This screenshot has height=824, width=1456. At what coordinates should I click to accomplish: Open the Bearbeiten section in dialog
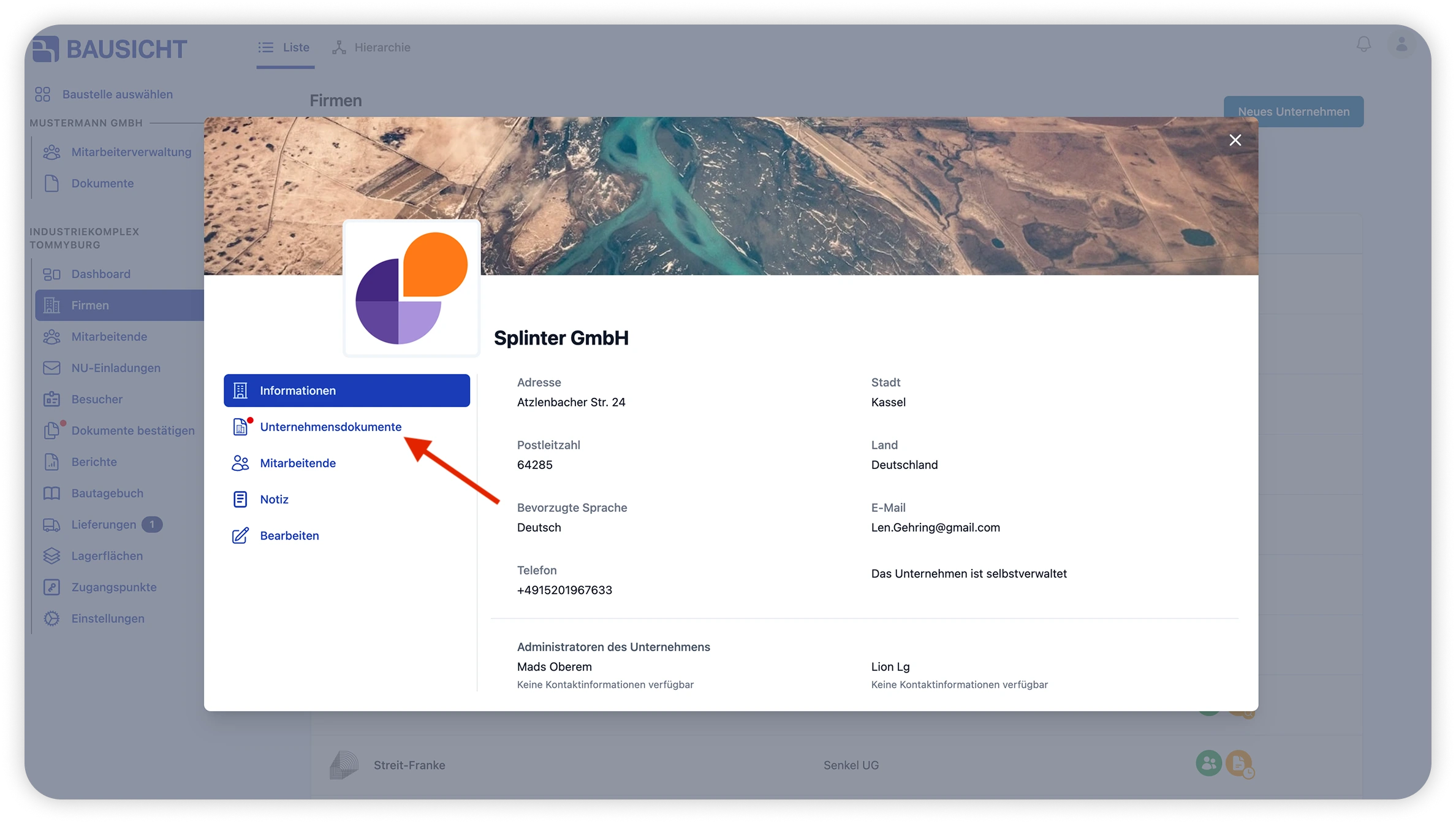point(347,535)
